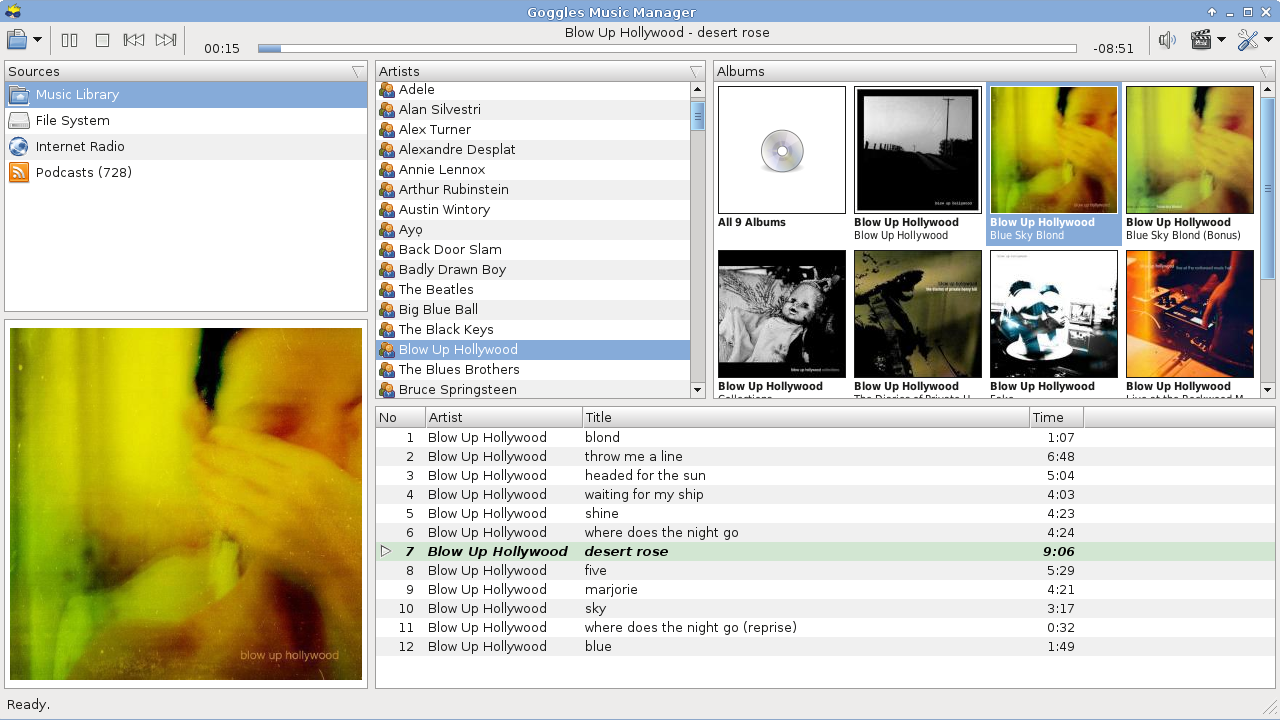The image size is (1280, 720).
Task: Select File System source
Action: tap(72, 120)
